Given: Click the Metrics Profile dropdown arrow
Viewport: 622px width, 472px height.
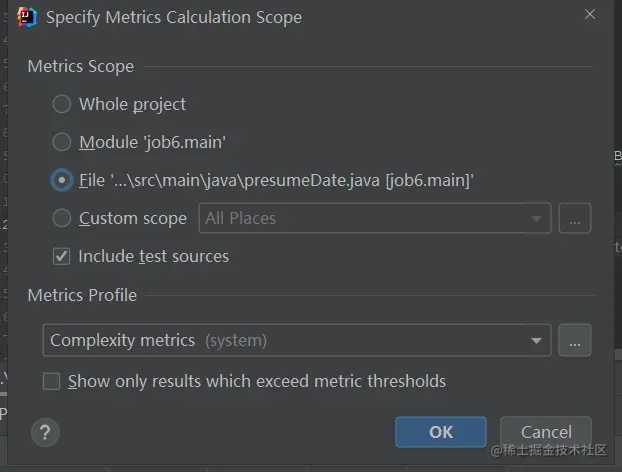Looking at the screenshot, I should [538, 341].
